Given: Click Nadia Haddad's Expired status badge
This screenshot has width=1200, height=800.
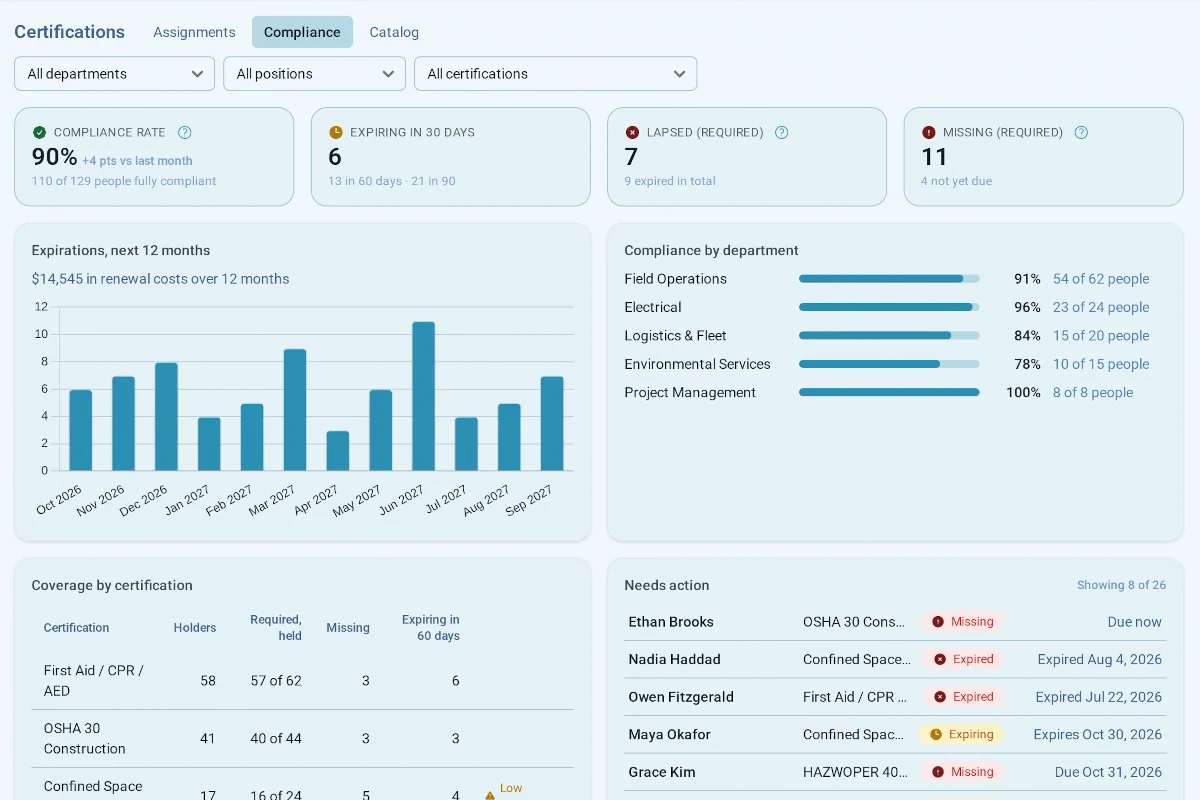Looking at the screenshot, I should point(962,659).
